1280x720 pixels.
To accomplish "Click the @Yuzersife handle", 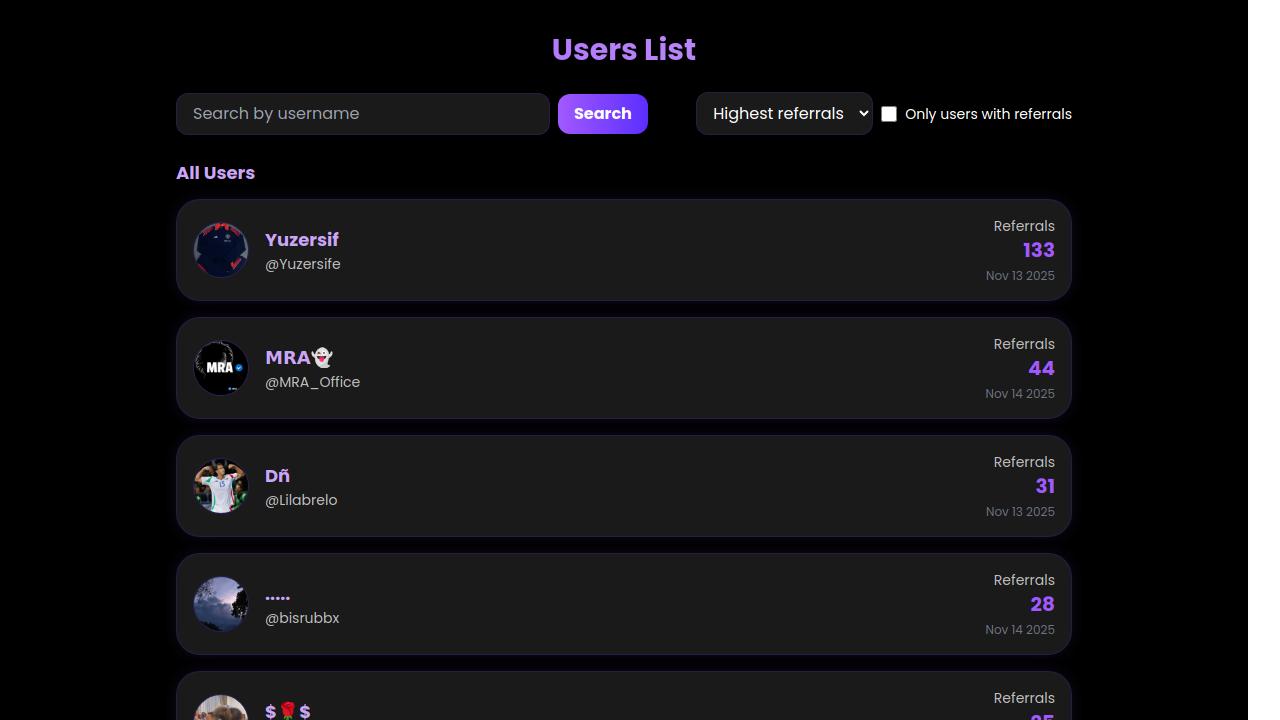I will 303,264.
